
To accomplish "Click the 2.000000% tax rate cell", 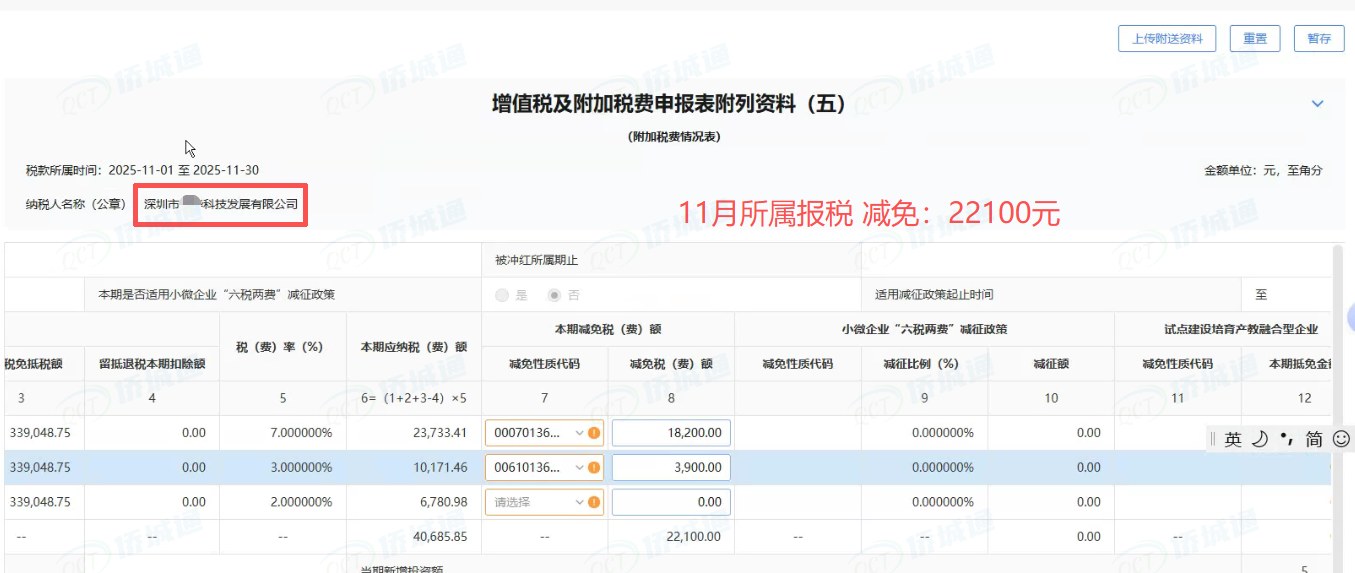I will coord(283,502).
